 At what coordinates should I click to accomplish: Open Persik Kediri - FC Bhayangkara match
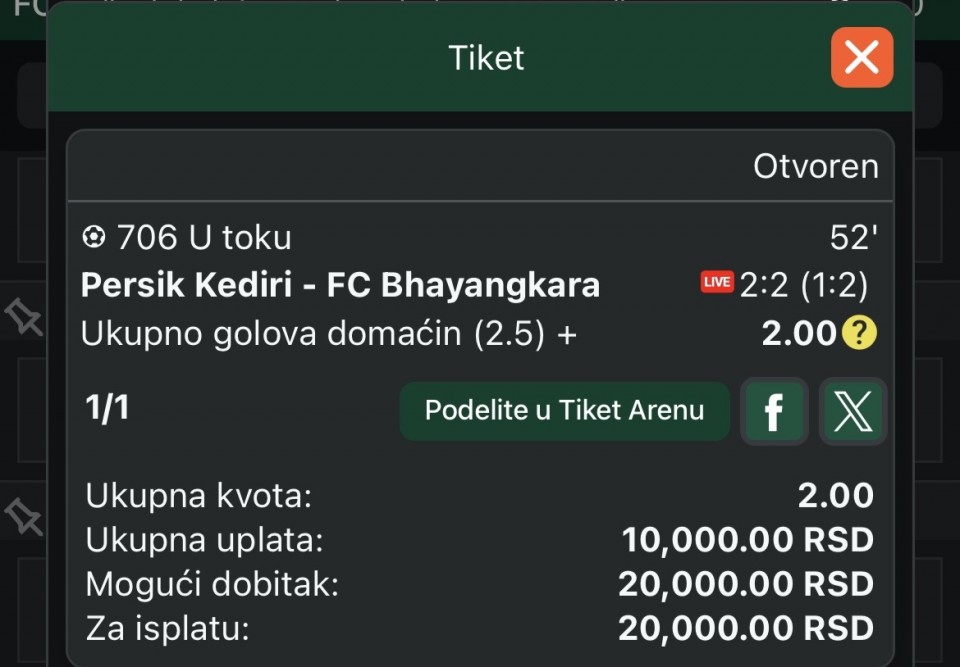tap(340, 285)
